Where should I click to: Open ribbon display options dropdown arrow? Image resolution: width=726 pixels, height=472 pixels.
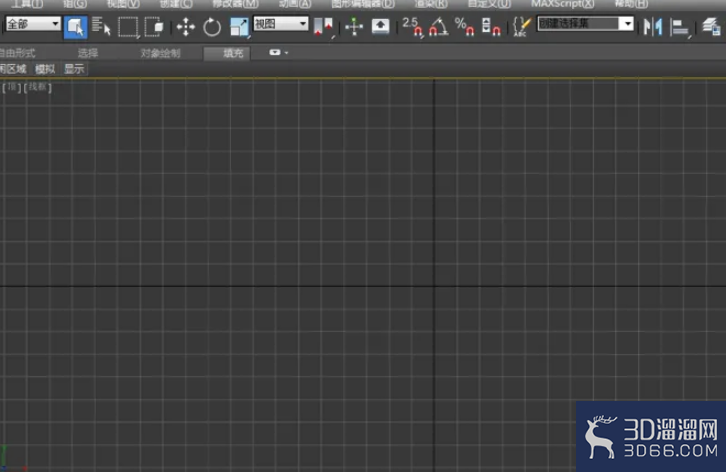tap(286, 53)
